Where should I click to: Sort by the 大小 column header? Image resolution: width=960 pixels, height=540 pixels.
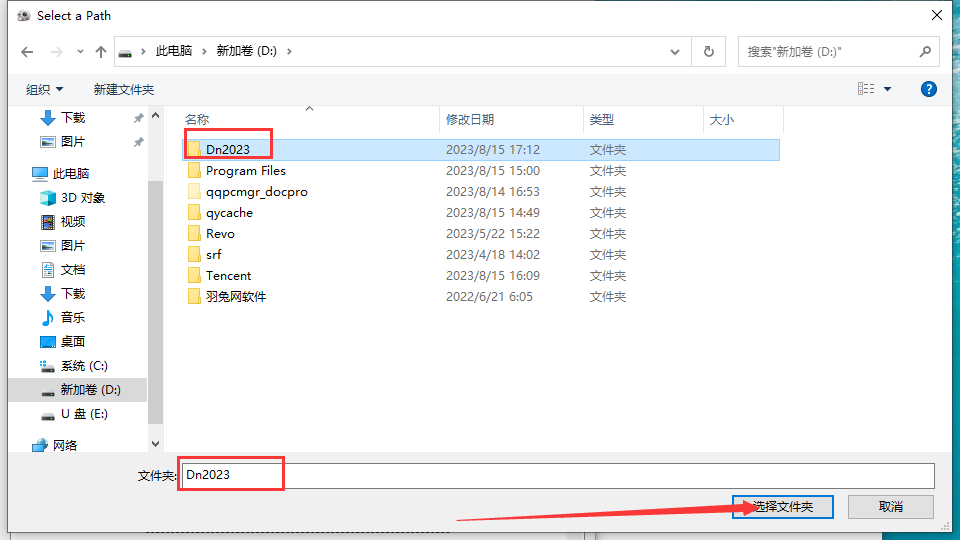click(x=743, y=119)
